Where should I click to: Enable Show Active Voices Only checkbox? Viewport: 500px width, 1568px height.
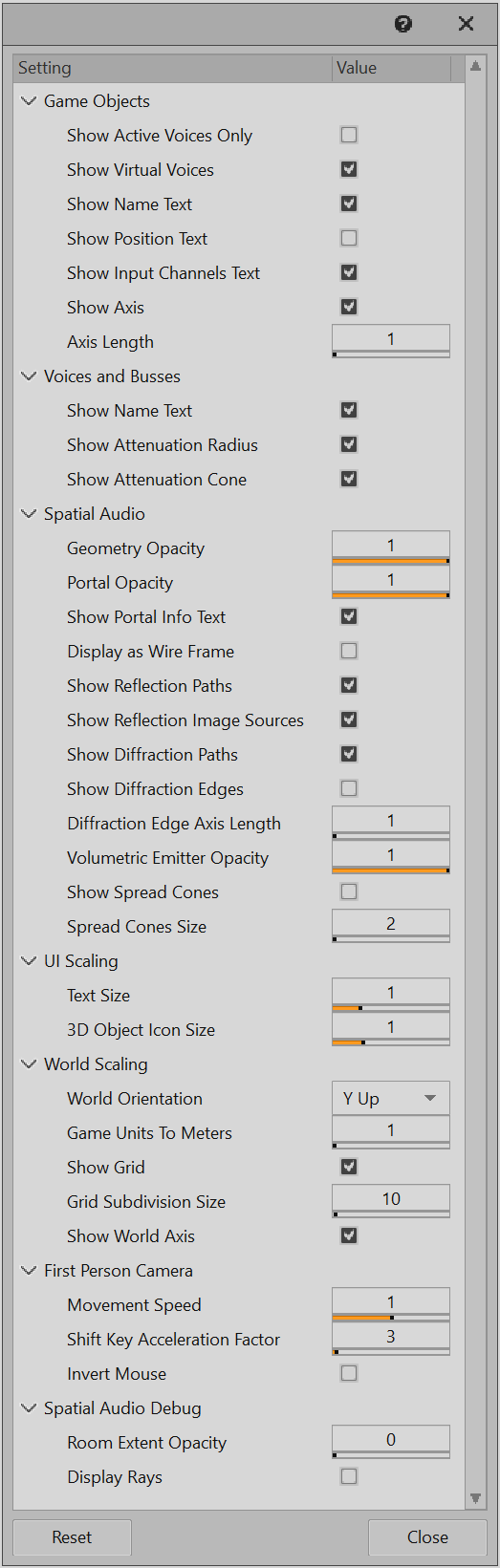[349, 135]
